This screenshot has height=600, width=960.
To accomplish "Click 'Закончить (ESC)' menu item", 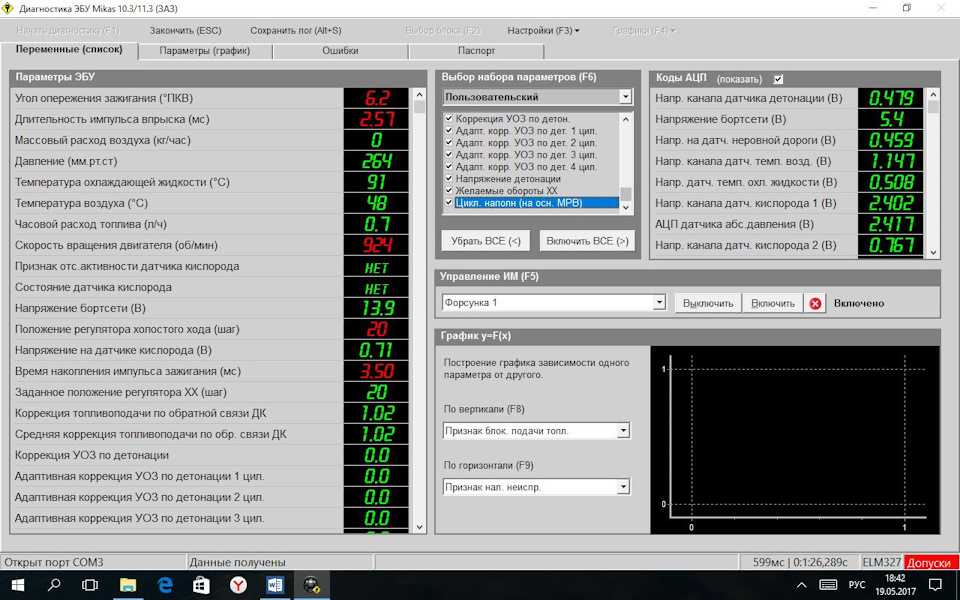I will click(x=186, y=30).
